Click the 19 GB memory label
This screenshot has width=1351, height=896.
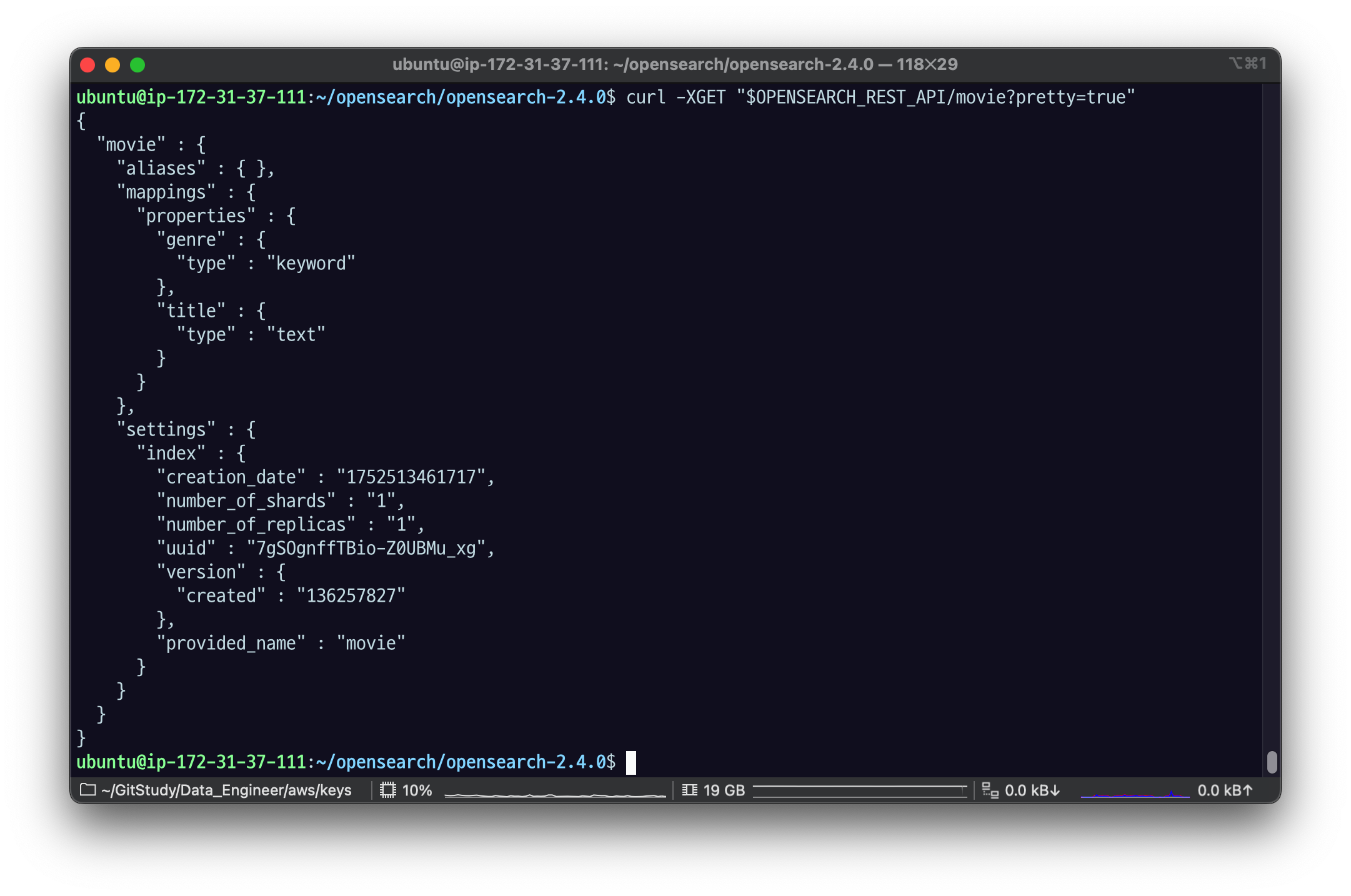pos(724,790)
